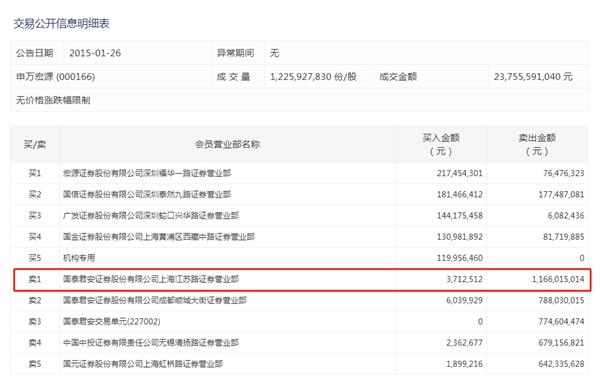This screenshot has height=391, width=600.
Task: Select buy amount 144,175,458
Action: tap(460, 216)
